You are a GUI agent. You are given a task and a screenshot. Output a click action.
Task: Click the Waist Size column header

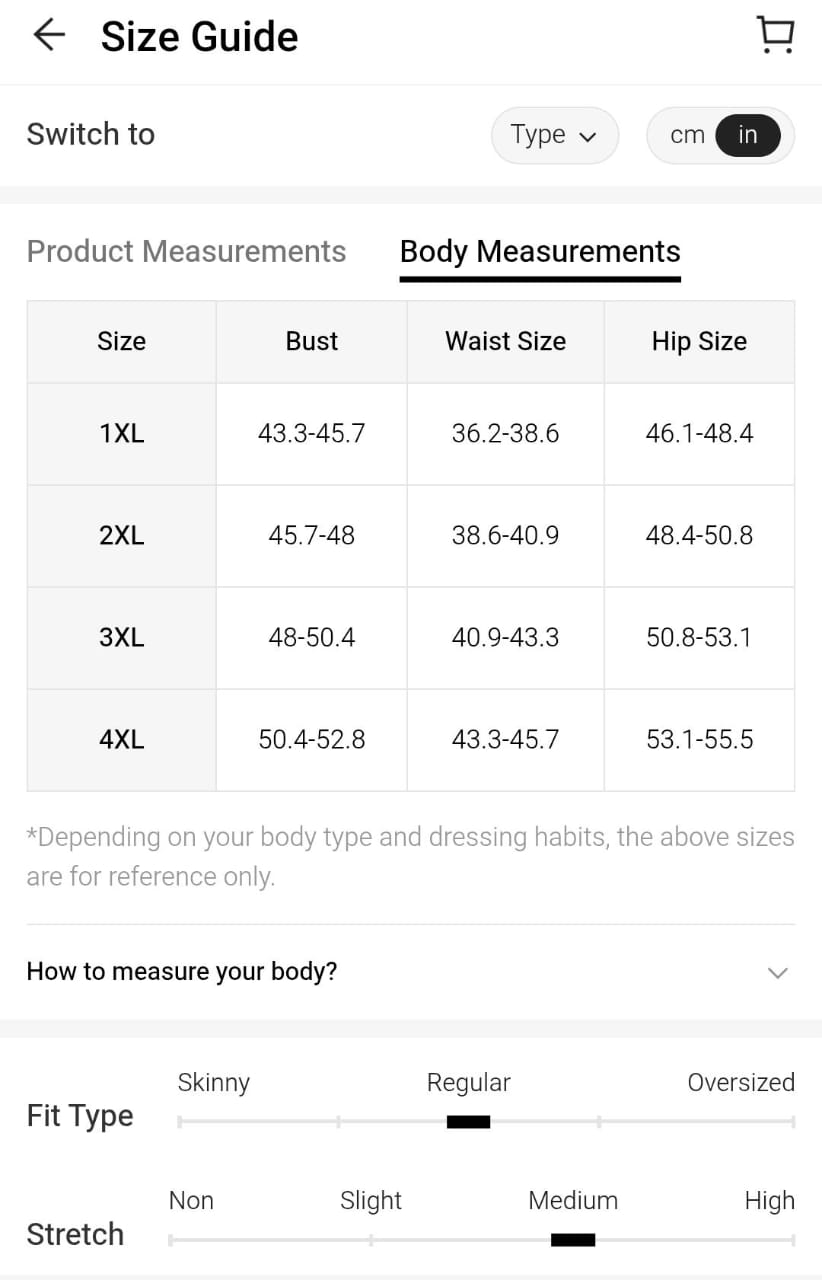tap(505, 342)
